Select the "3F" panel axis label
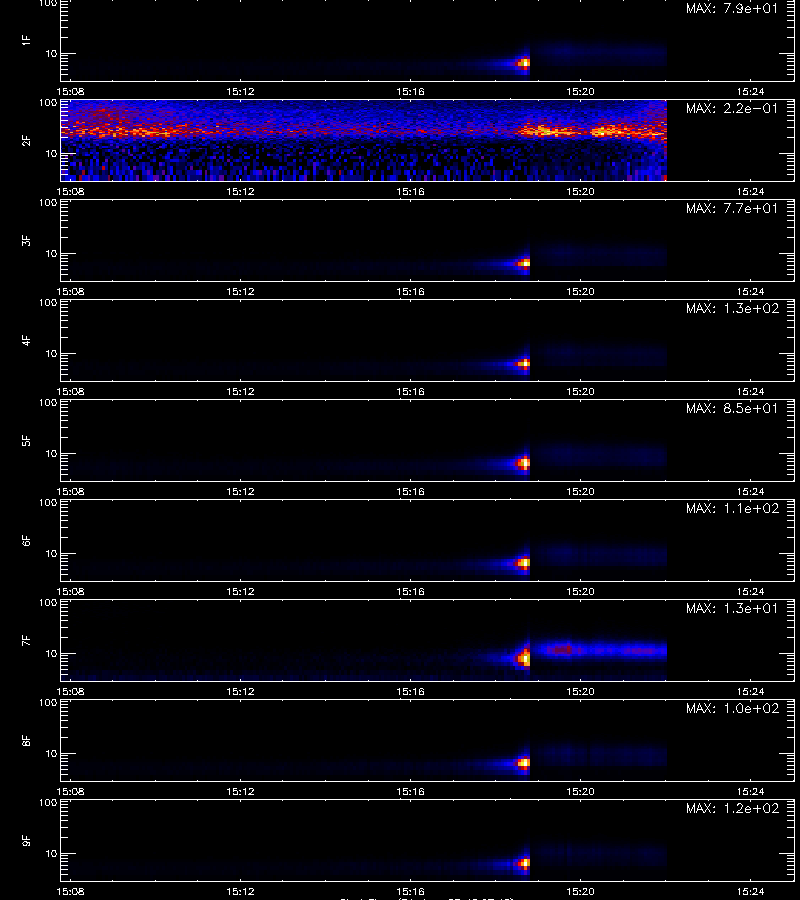Viewport: 800px width, 900px height. [26, 240]
